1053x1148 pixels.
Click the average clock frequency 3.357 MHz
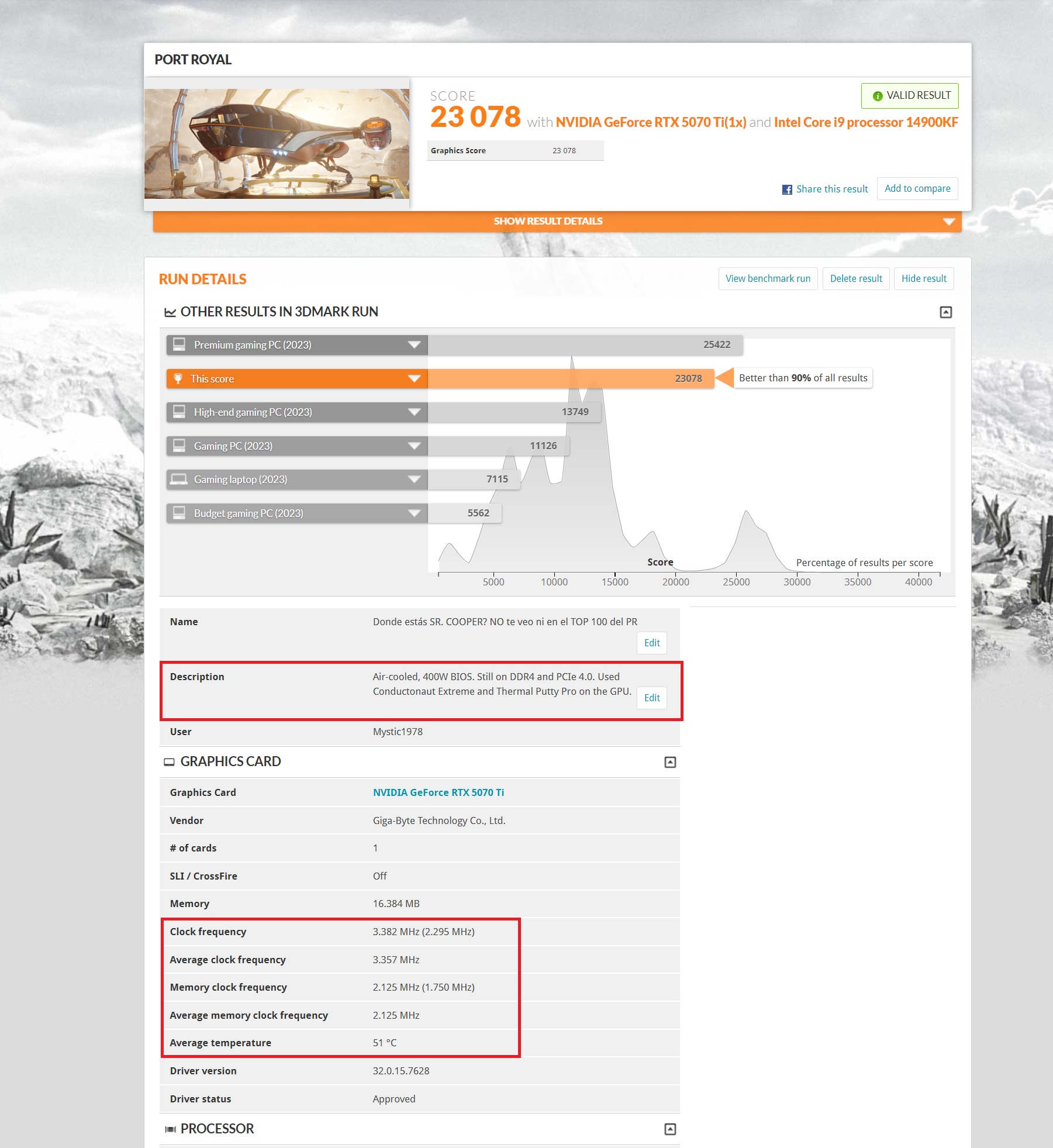click(x=396, y=960)
